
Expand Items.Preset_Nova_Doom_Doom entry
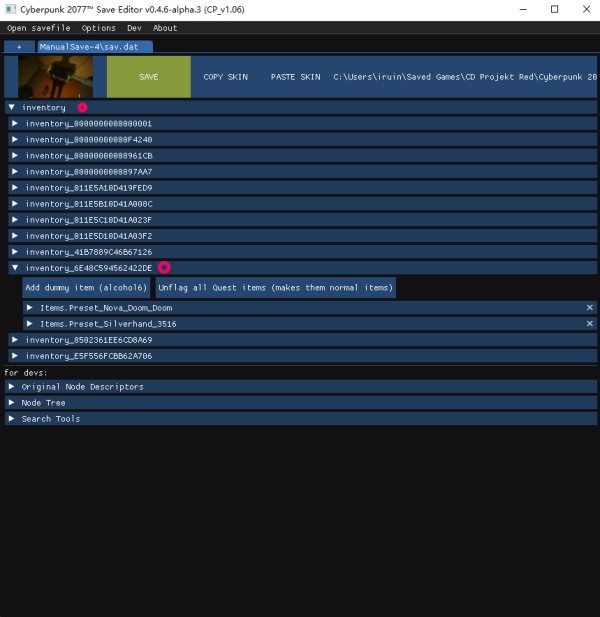pyautogui.click(x=30, y=308)
